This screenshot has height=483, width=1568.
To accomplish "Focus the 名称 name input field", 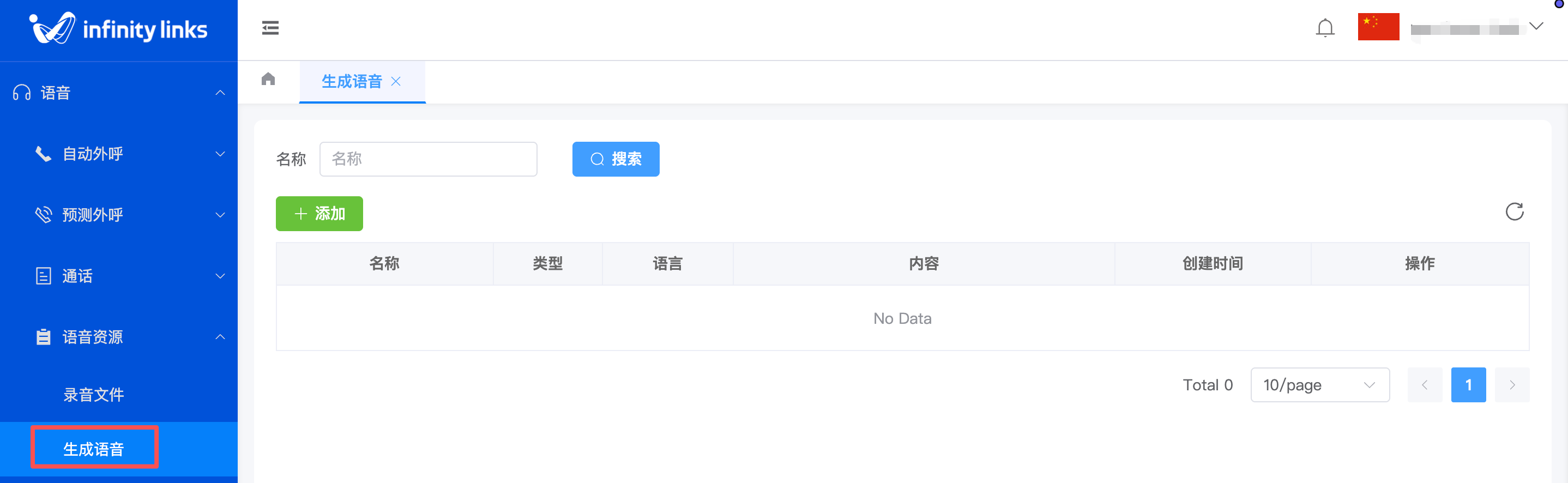I will tap(428, 159).
